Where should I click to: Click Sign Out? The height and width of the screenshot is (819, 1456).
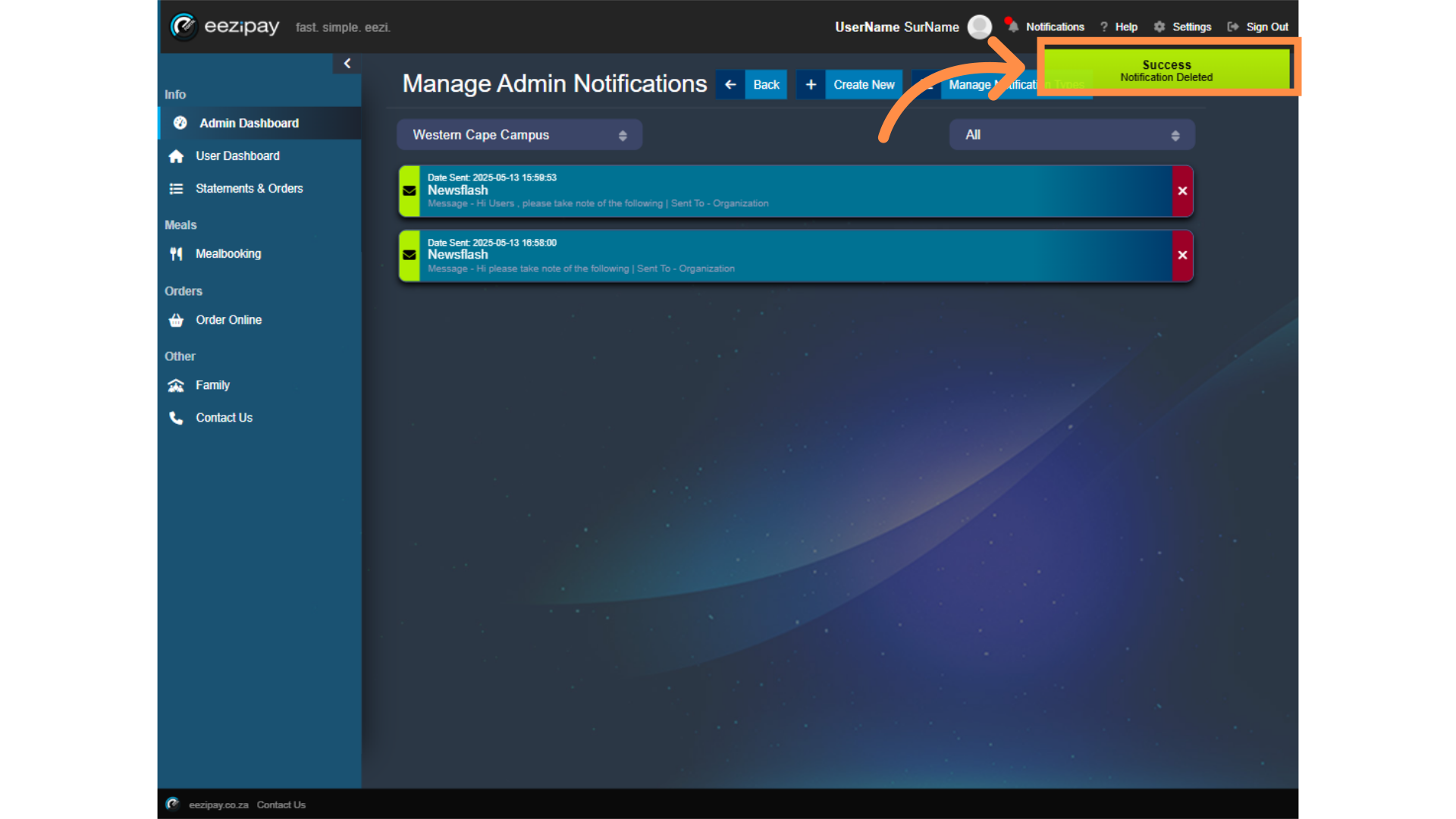[x=1267, y=27]
